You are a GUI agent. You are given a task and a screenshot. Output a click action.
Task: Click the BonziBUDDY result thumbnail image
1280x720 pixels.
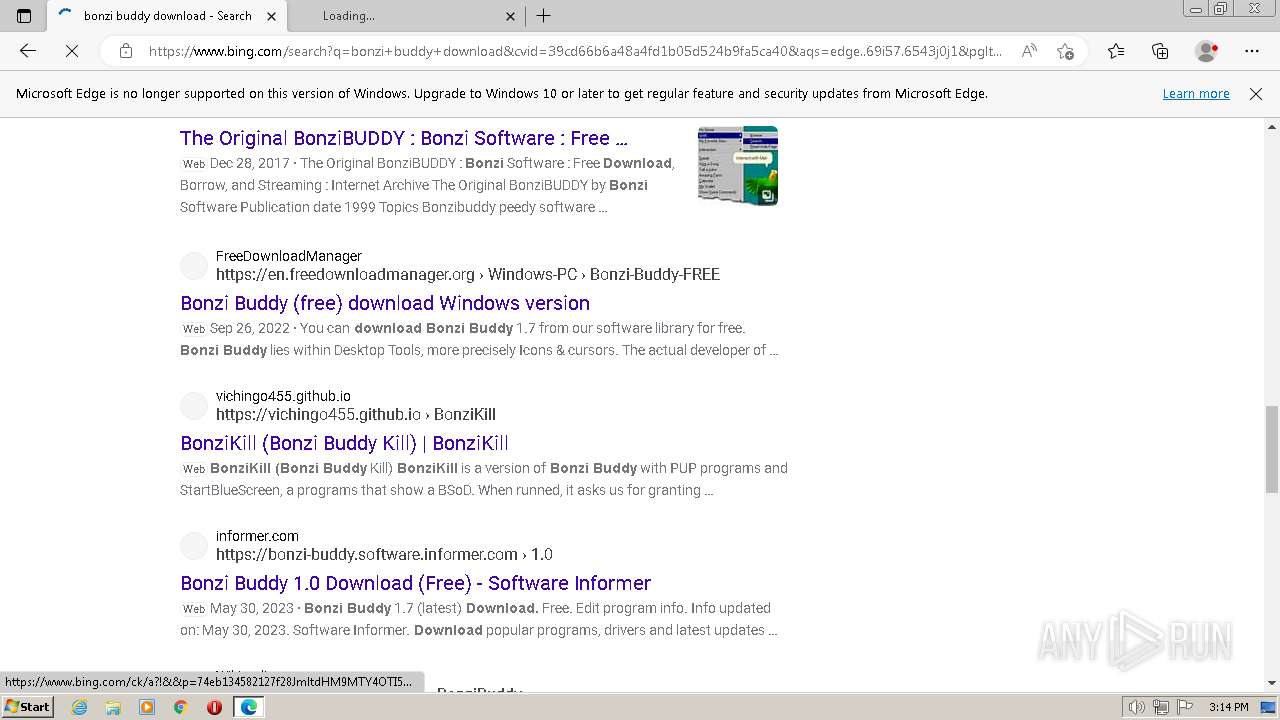tap(738, 166)
